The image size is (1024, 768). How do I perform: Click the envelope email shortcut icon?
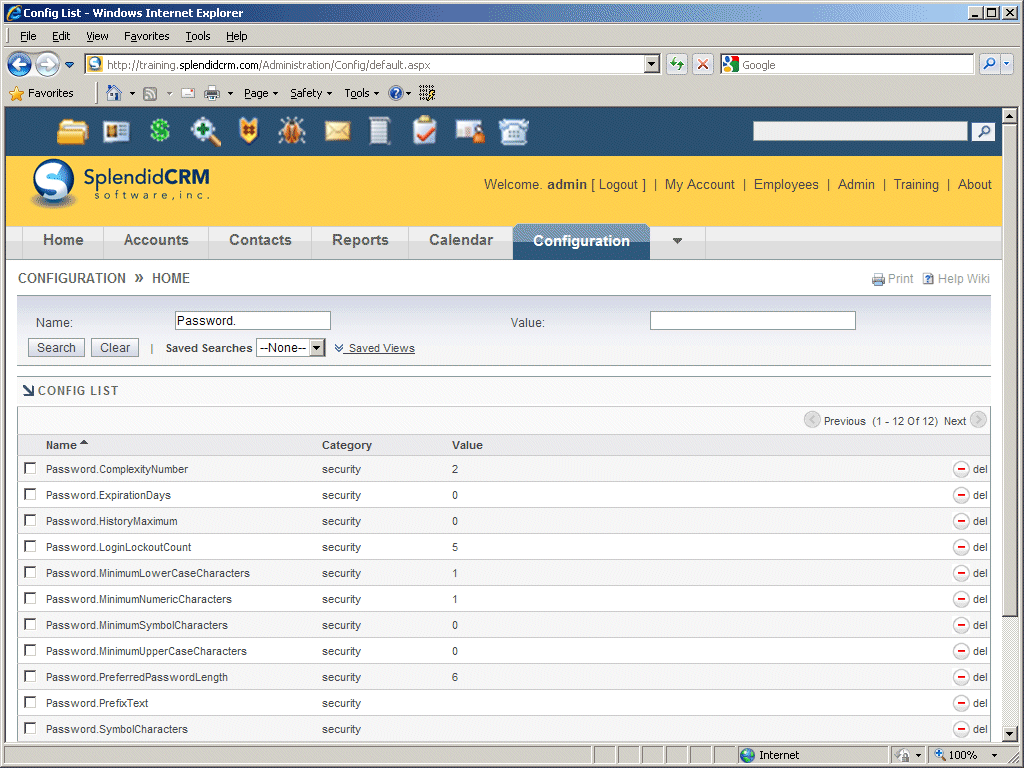click(x=337, y=131)
